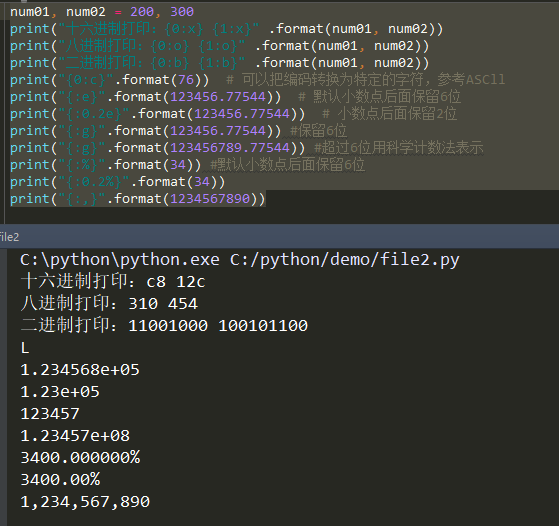The width and height of the screenshot is (559, 526).
Task: Click output value '1.234568e+05'
Action: point(80,370)
